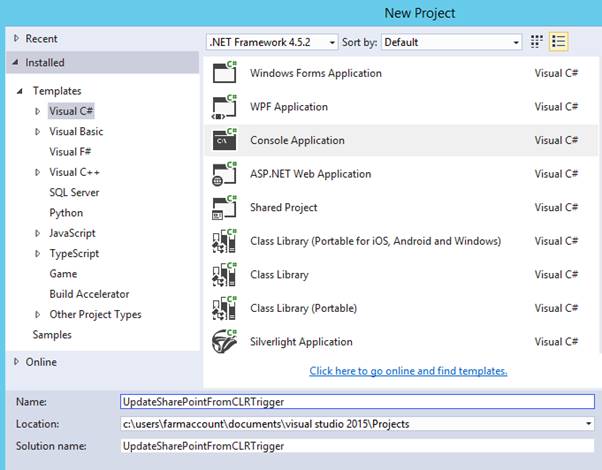The height and width of the screenshot is (470, 602).
Task: Switch to medium icons list view
Action: (x=559, y=42)
